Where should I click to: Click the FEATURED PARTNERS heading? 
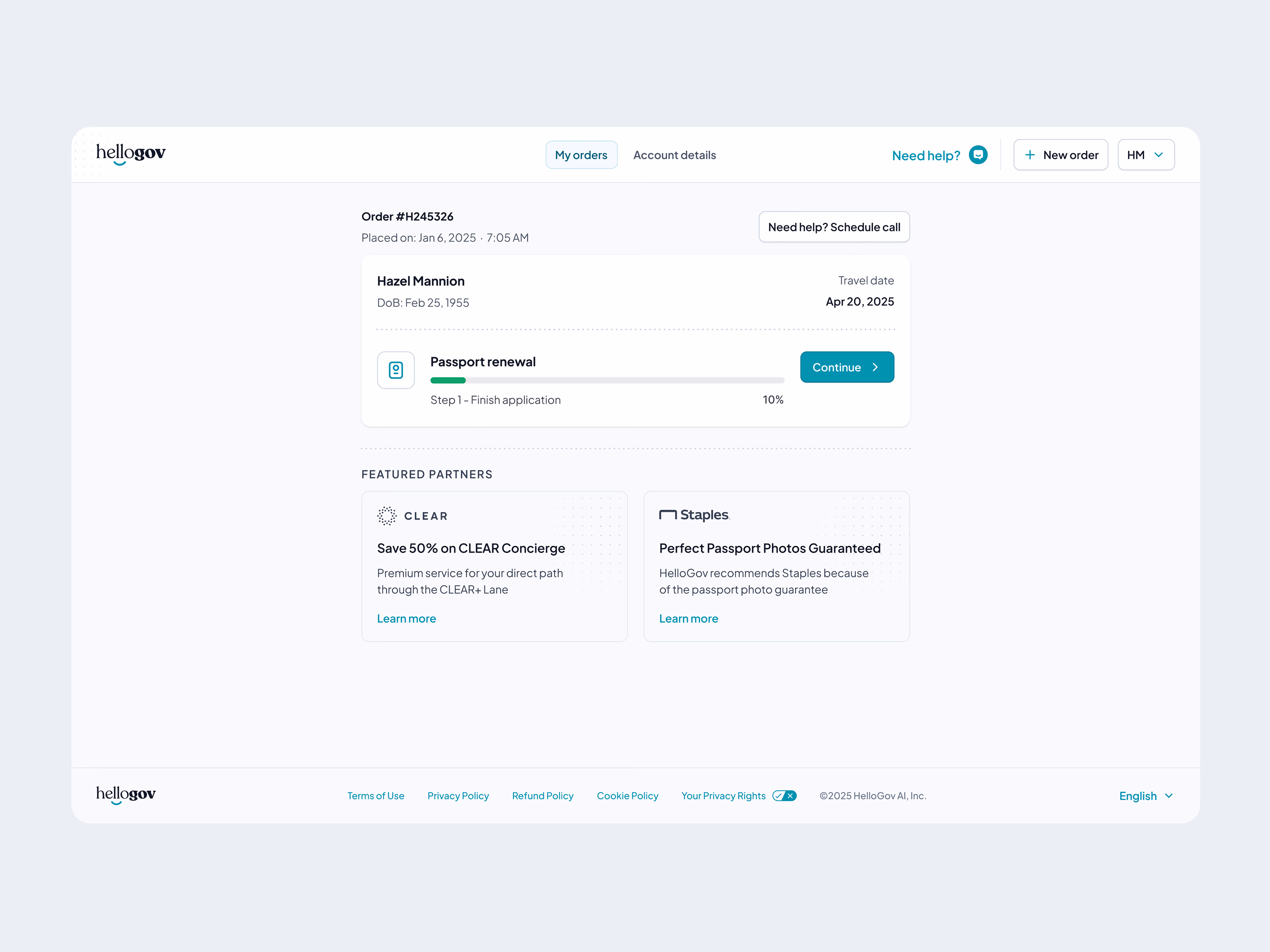tap(427, 474)
